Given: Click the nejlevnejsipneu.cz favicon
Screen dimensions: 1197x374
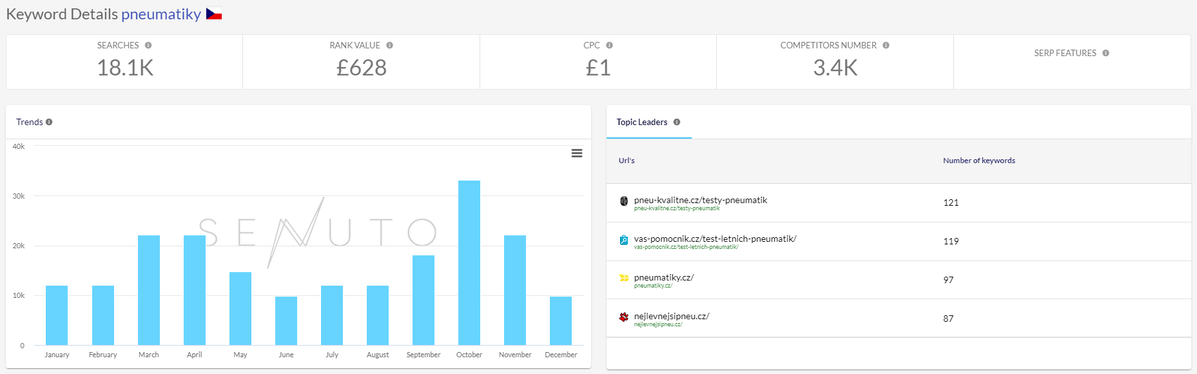Looking at the screenshot, I should 624,317.
